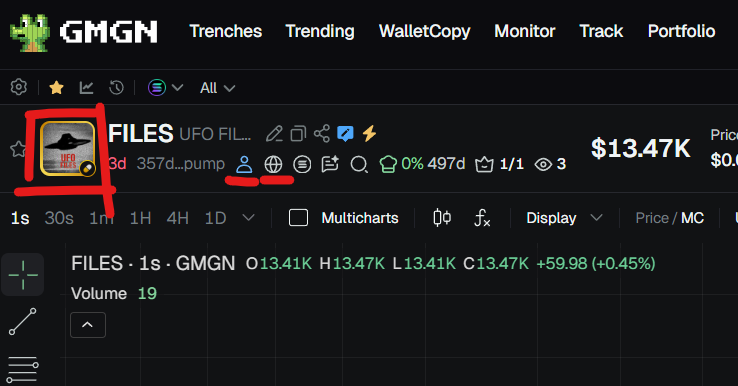The image size is (738, 386).
Task: Open the All filter dropdown
Action: point(217,88)
